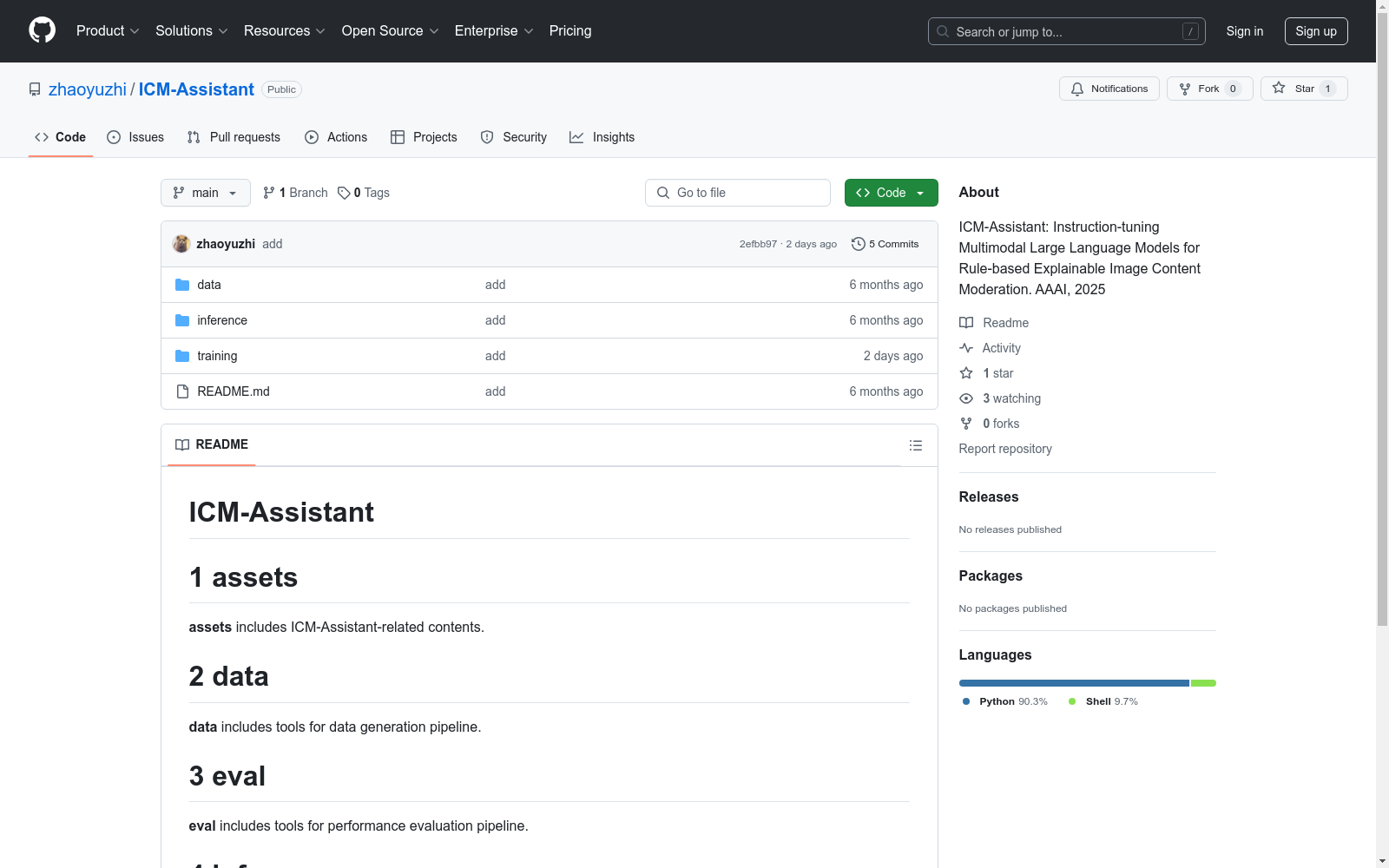Click the Packages heading link
The width and height of the screenshot is (1389, 868).
[991, 575]
